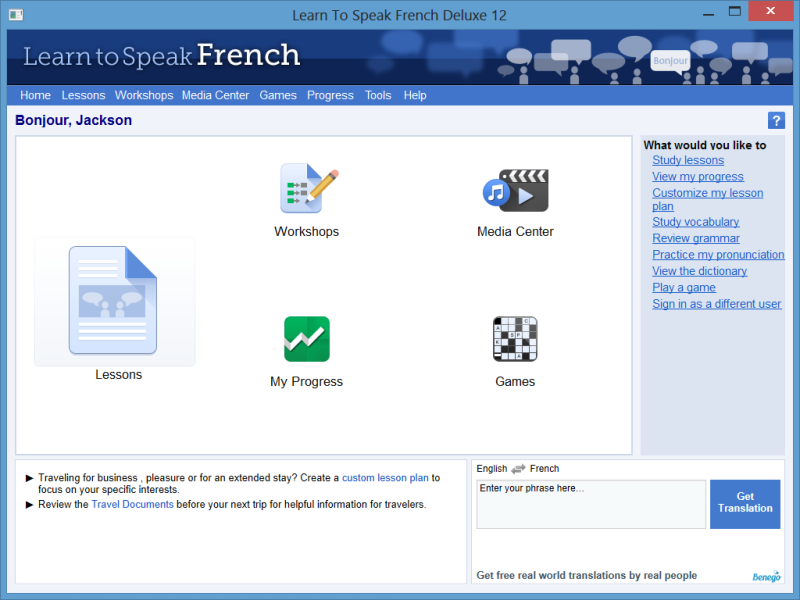The image size is (800, 600).
Task: Click the View the dictionary link
Action: pos(699,271)
